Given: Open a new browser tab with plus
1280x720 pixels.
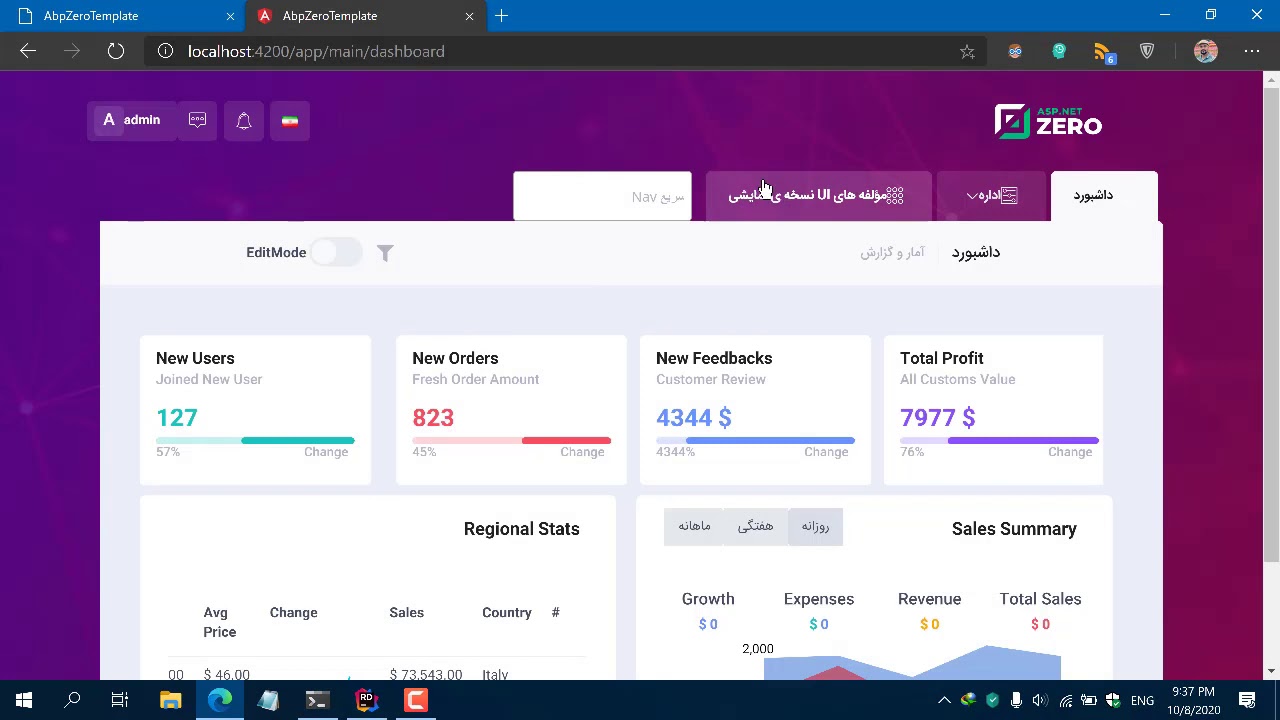Looking at the screenshot, I should click(502, 16).
